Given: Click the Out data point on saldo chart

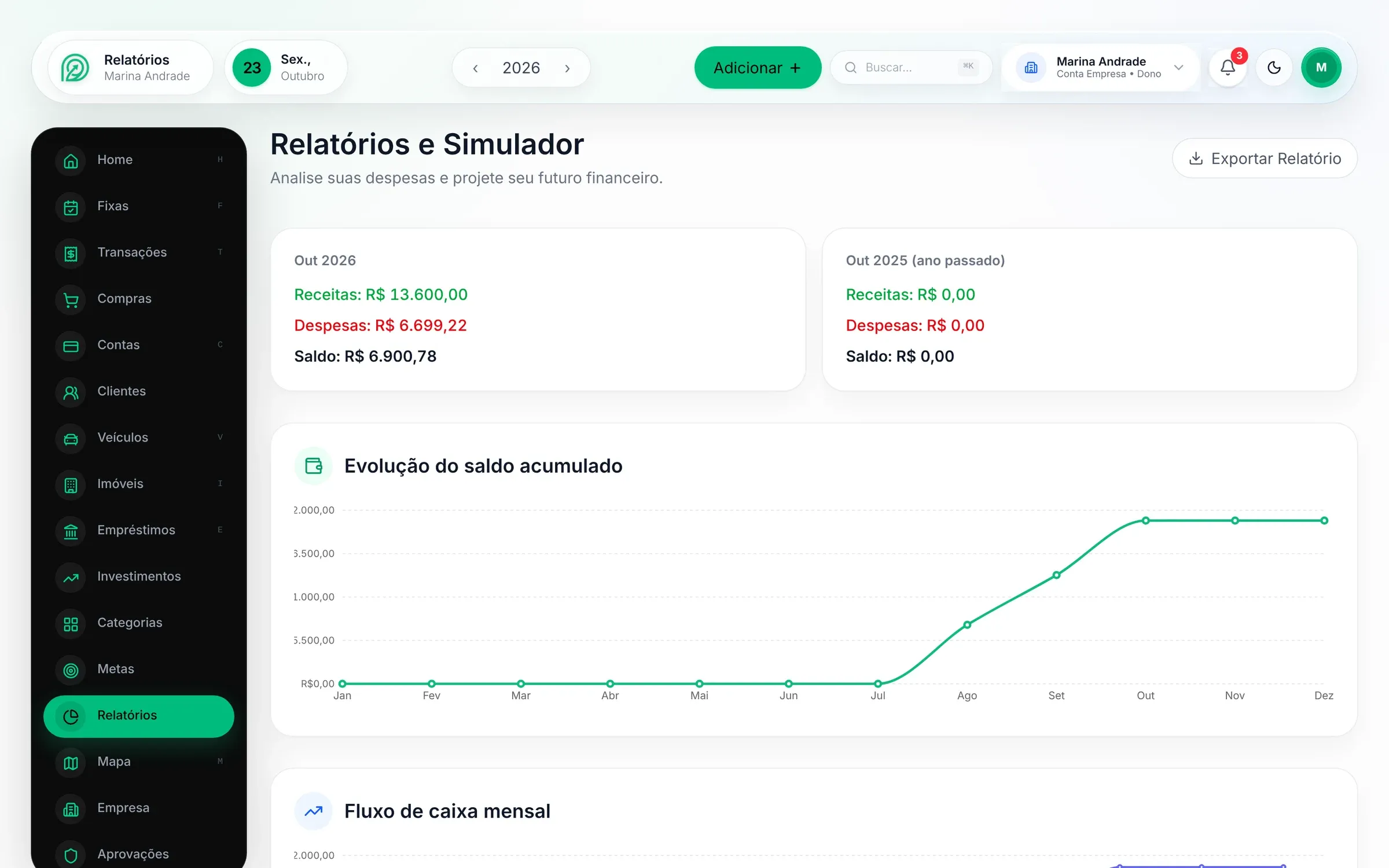Looking at the screenshot, I should point(1145,521).
